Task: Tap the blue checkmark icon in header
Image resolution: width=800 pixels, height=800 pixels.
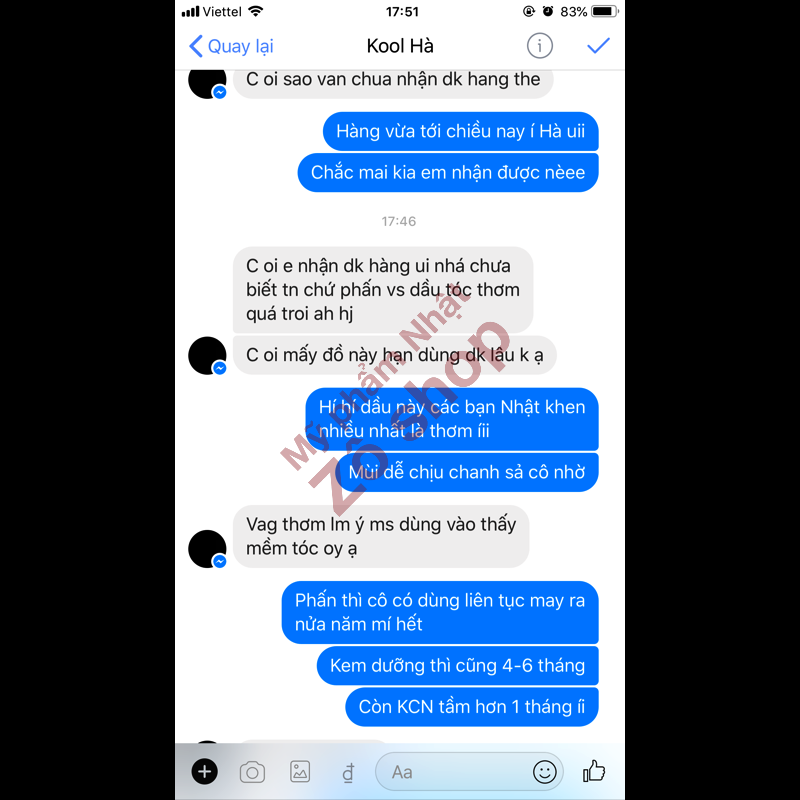Action: (x=598, y=46)
